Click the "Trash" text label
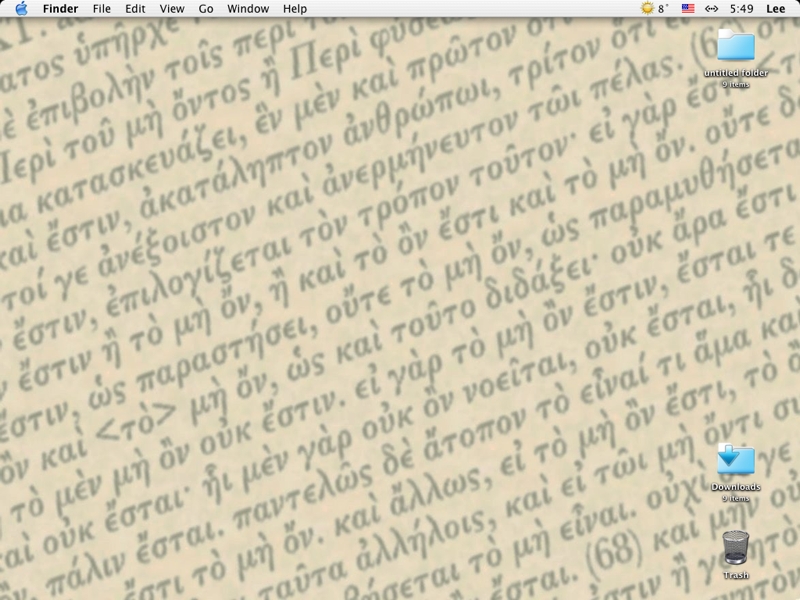800x600 pixels. point(736,576)
